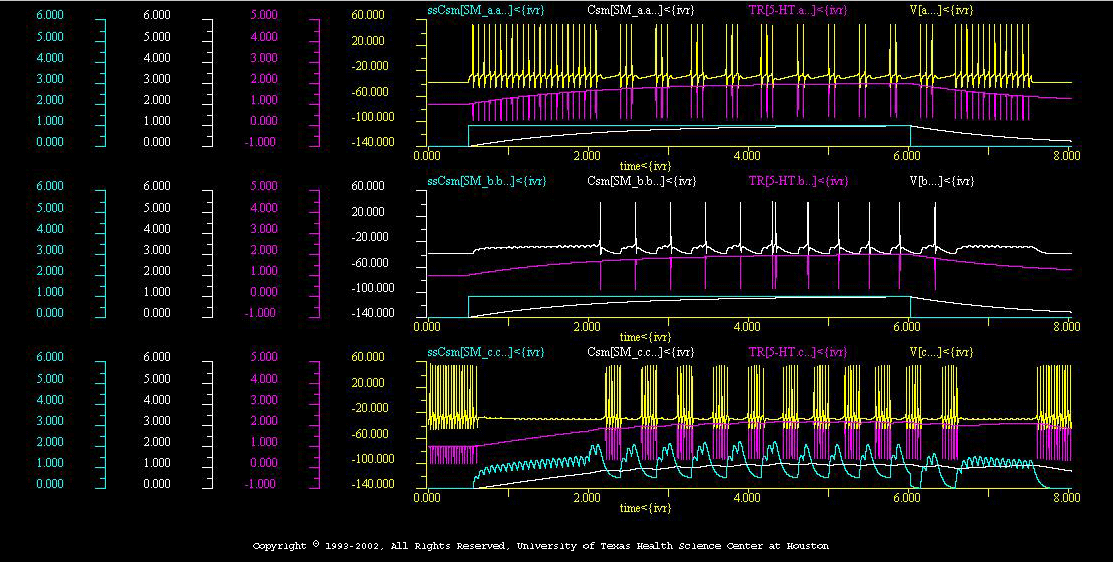Click the time<{ivr} axis label under middle plot
The width and height of the screenshot is (1113, 562).
tap(644, 336)
